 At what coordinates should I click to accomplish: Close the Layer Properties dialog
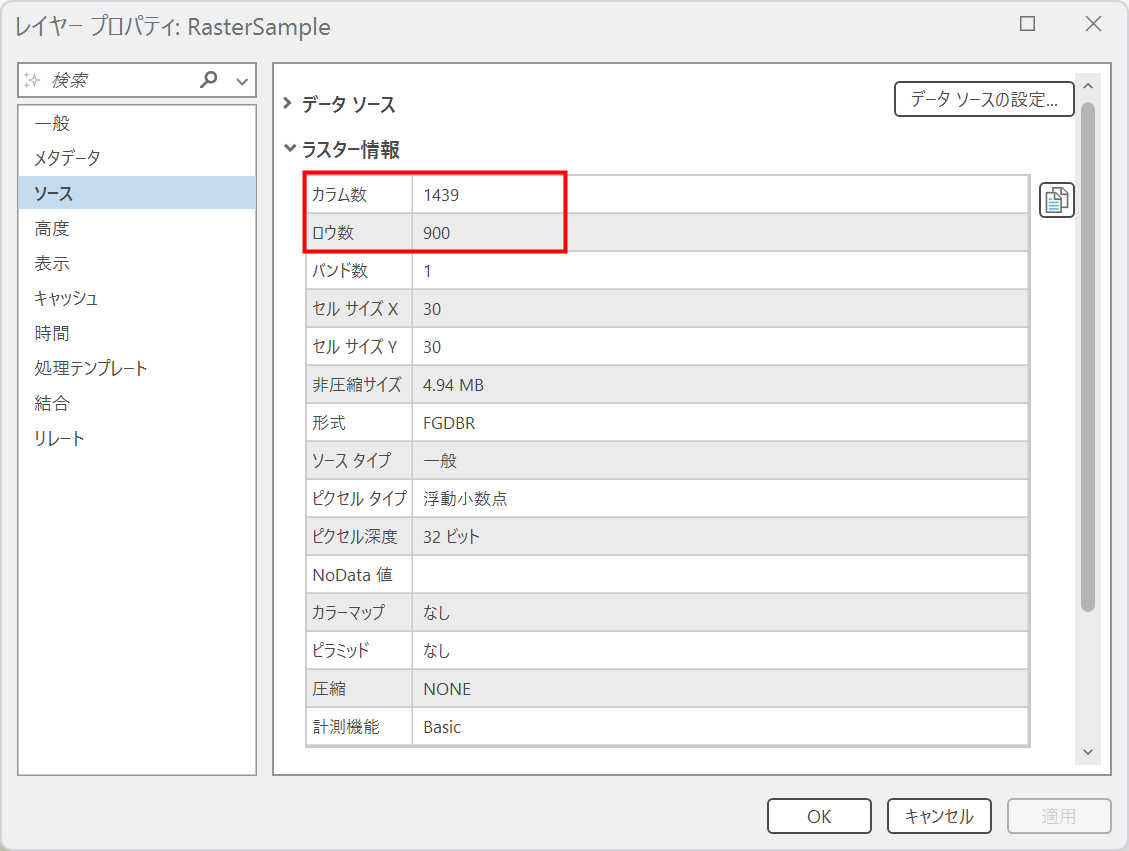coord(1093,24)
